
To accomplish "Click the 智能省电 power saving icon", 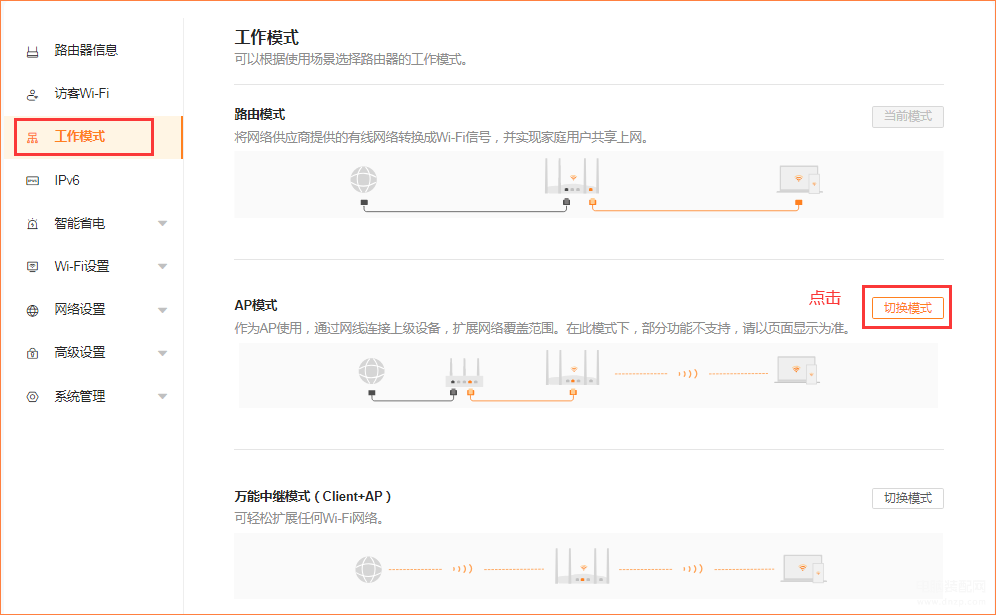I will click(32, 224).
